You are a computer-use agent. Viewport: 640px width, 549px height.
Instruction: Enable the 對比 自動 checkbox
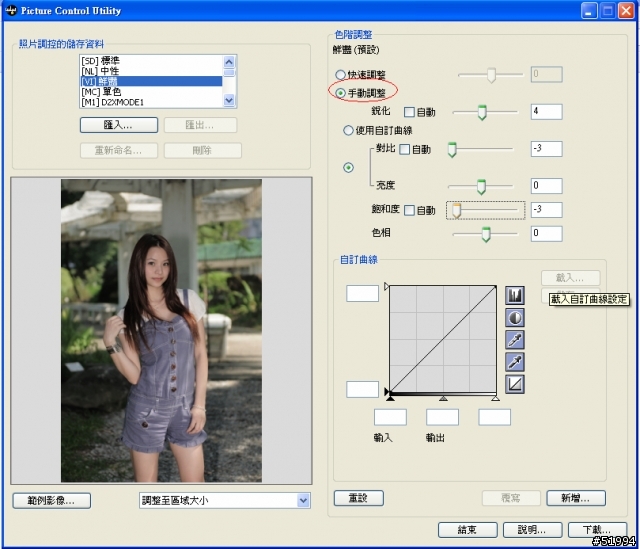(x=404, y=149)
